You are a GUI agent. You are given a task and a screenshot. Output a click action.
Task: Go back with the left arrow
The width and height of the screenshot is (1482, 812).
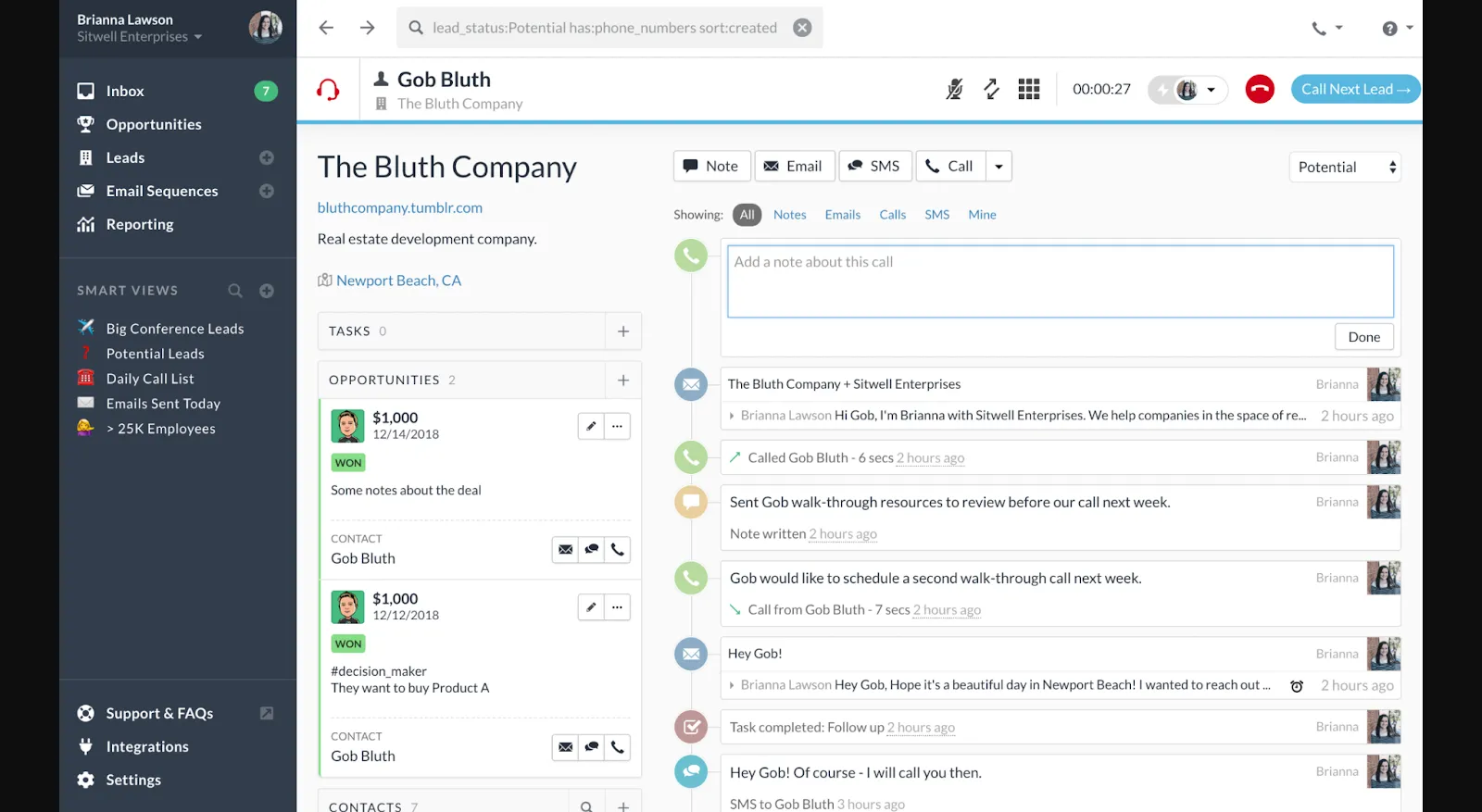(x=326, y=28)
